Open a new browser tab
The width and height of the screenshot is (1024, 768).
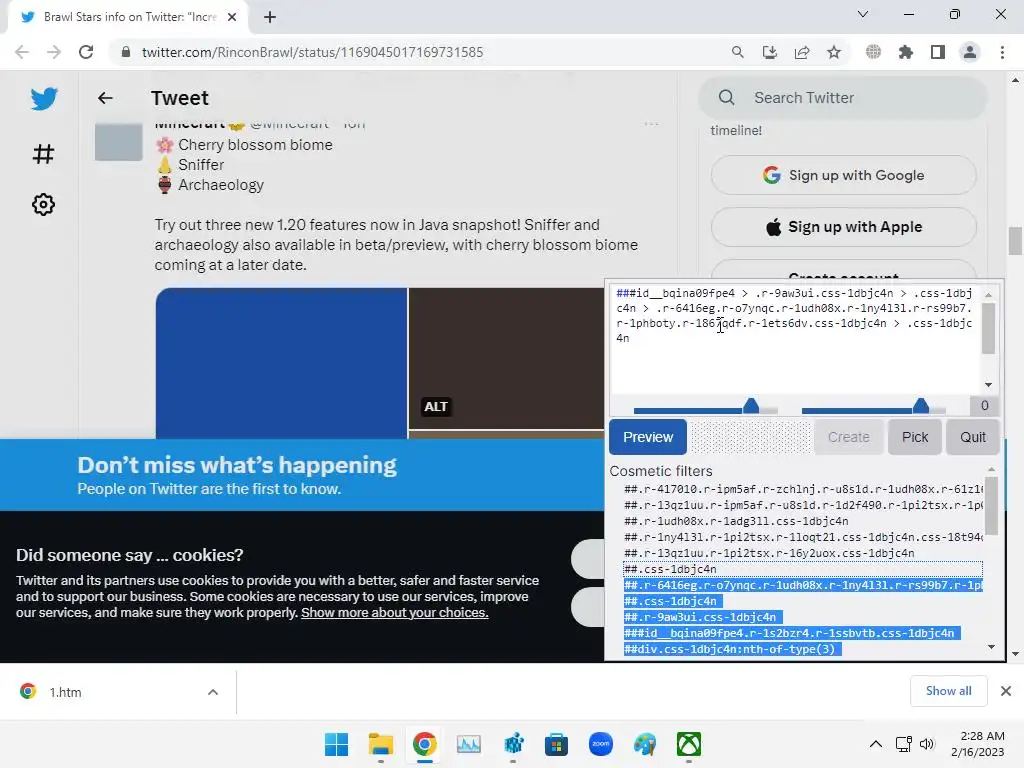pos(270,17)
